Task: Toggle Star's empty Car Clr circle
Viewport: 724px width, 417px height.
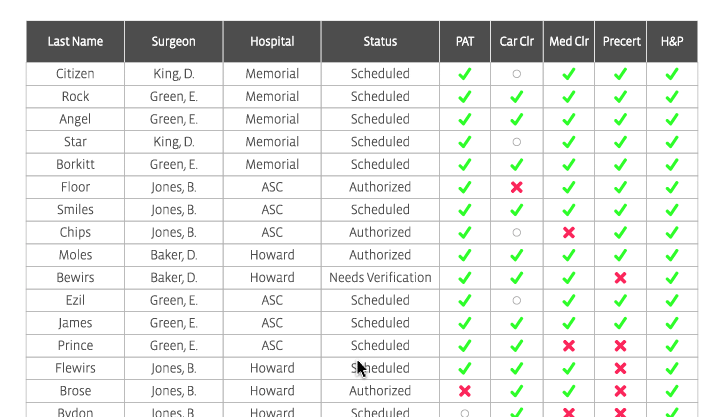Action: click(x=517, y=142)
